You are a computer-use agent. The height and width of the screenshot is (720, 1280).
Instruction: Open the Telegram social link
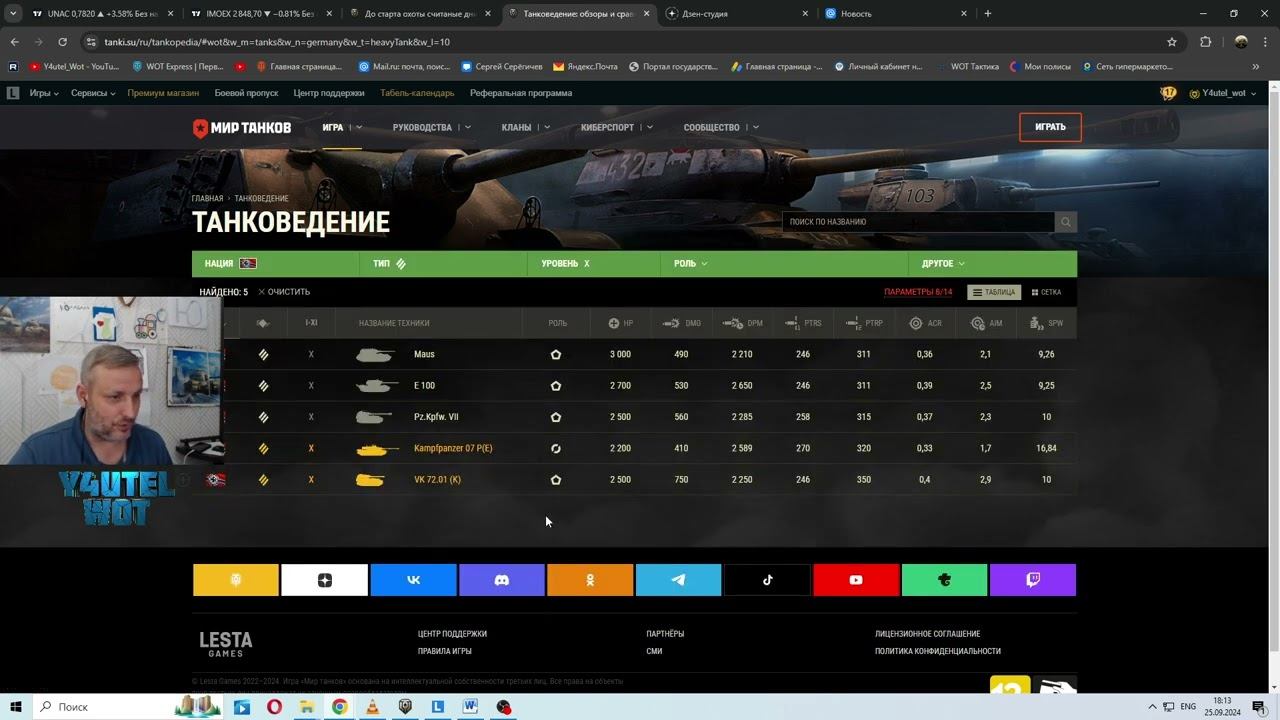(678, 580)
